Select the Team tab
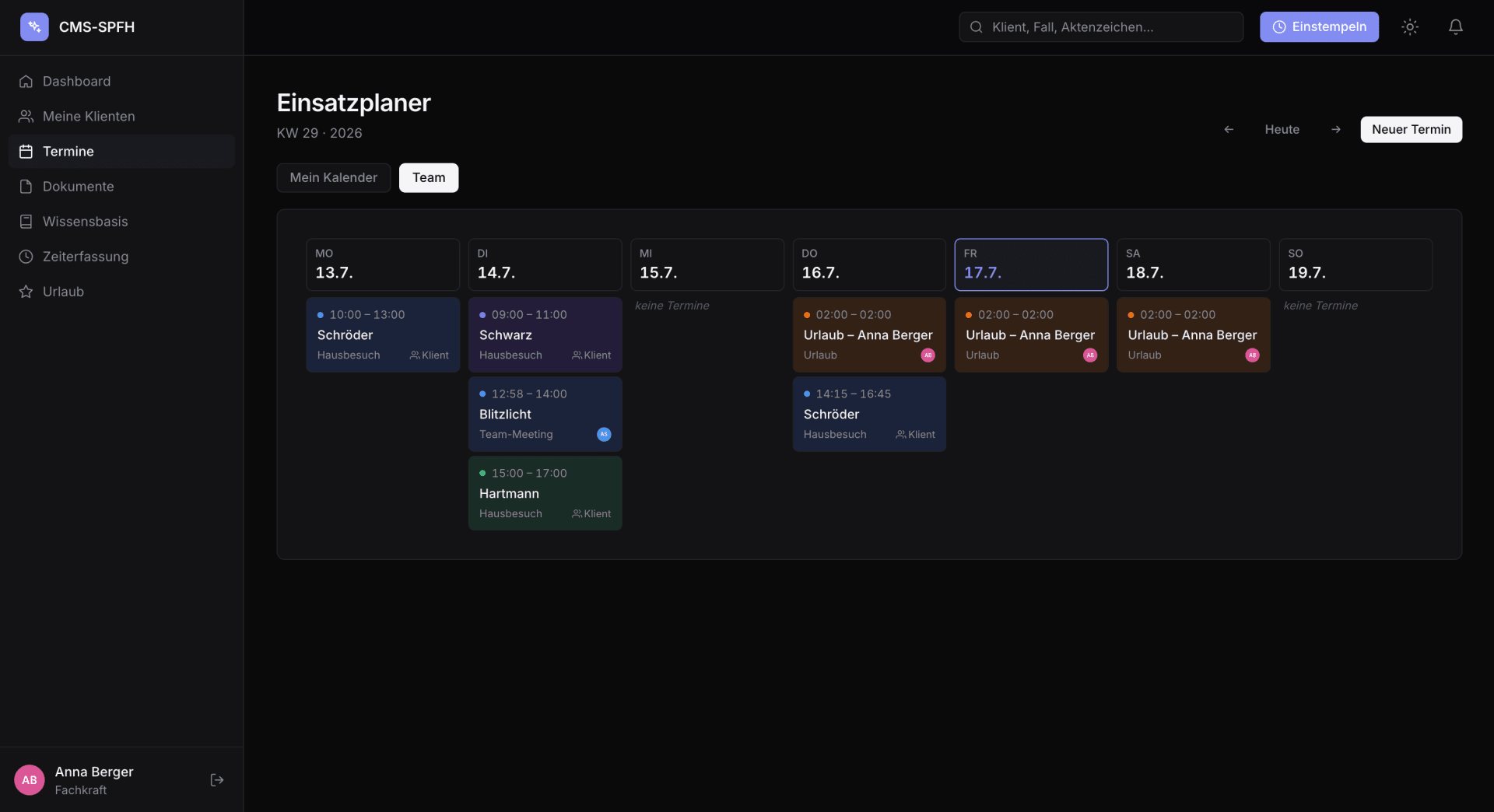Image resolution: width=1494 pixels, height=812 pixels. tap(429, 177)
